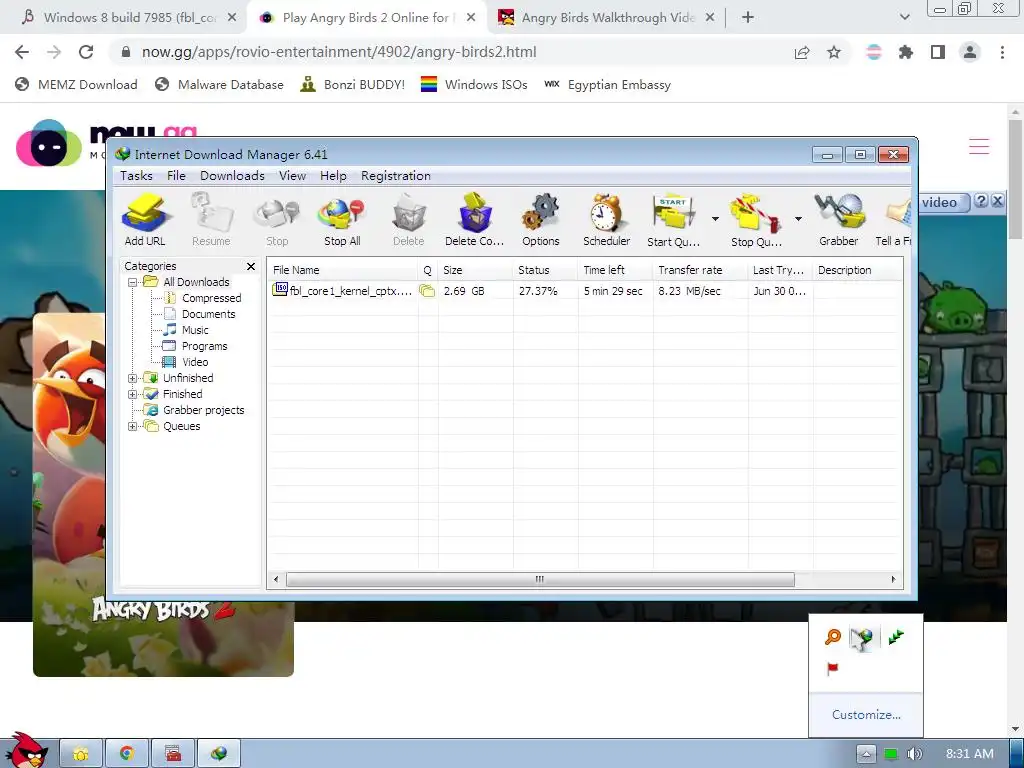This screenshot has width=1024, height=768.
Task: Click the Add URL toolbar icon
Action: 145,220
